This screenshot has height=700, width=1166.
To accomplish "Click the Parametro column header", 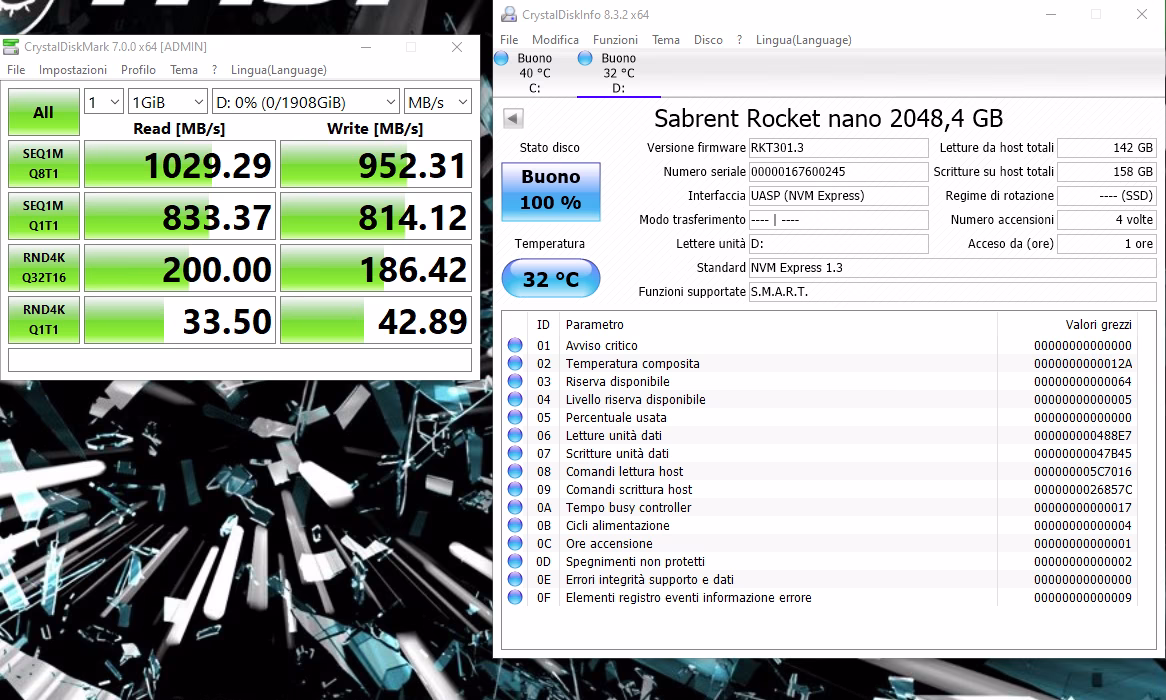I will click(595, 324).
